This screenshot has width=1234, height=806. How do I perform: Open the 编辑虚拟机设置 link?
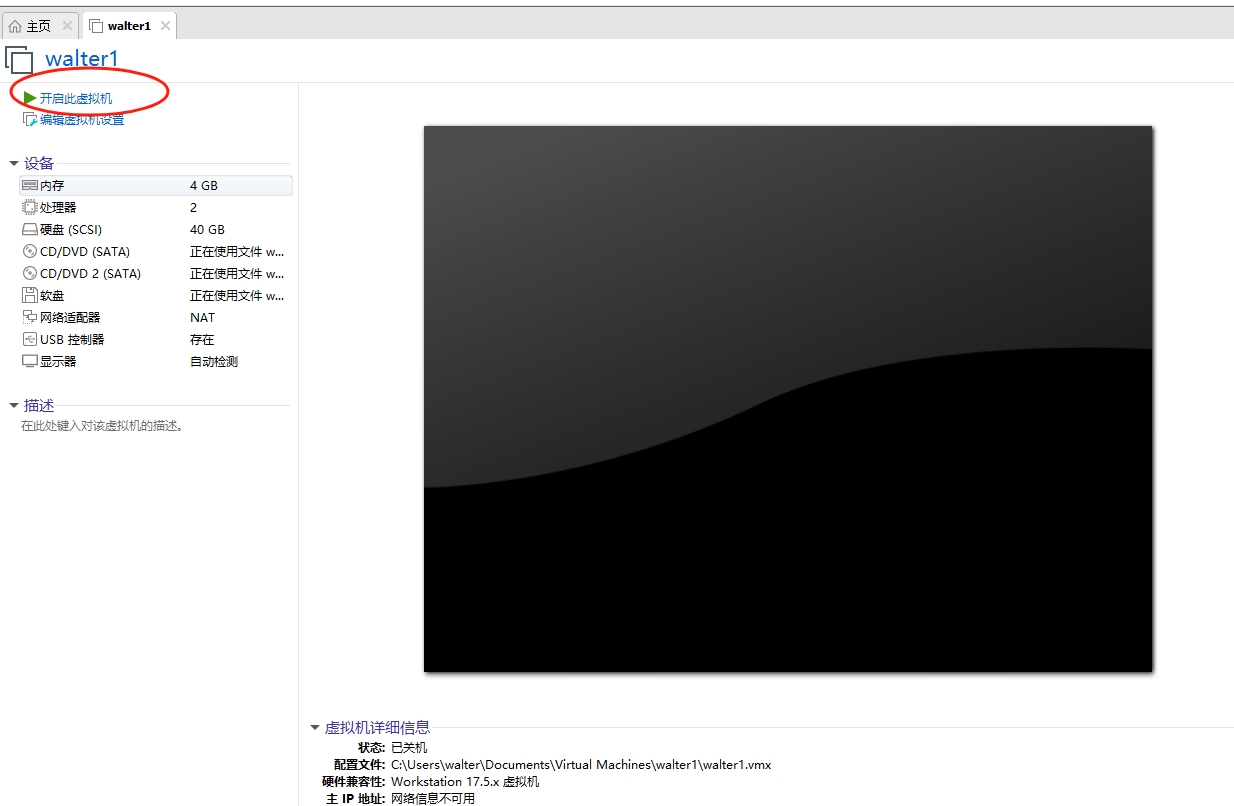82,120
